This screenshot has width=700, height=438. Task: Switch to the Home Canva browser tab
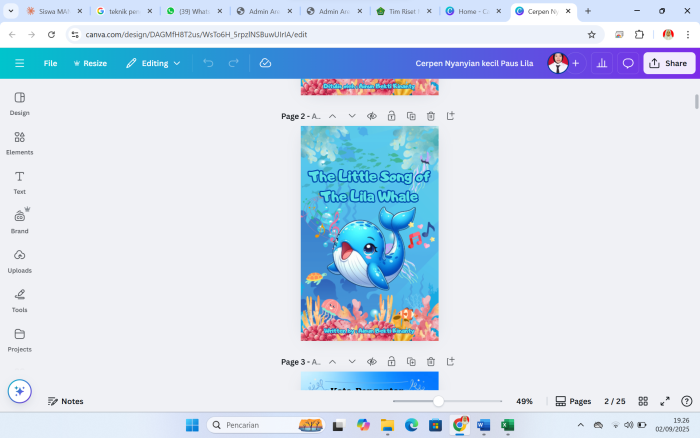pos(473,11)
